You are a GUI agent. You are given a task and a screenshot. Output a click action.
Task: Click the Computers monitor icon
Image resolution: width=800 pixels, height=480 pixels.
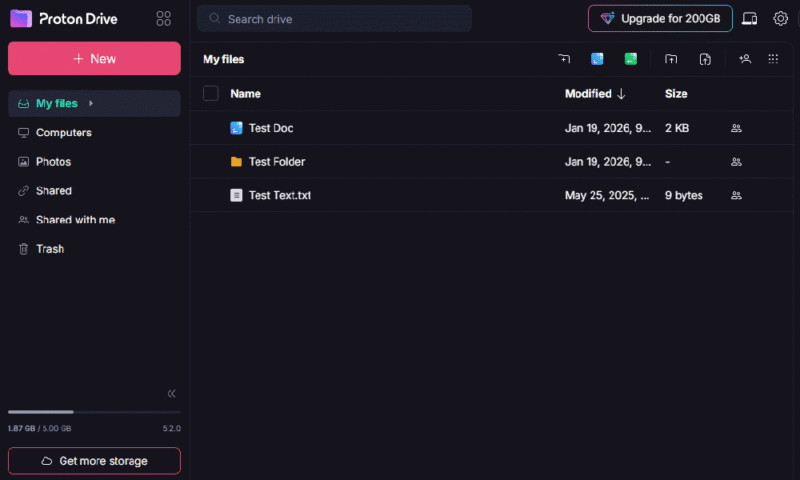click(x=23, y=133)
